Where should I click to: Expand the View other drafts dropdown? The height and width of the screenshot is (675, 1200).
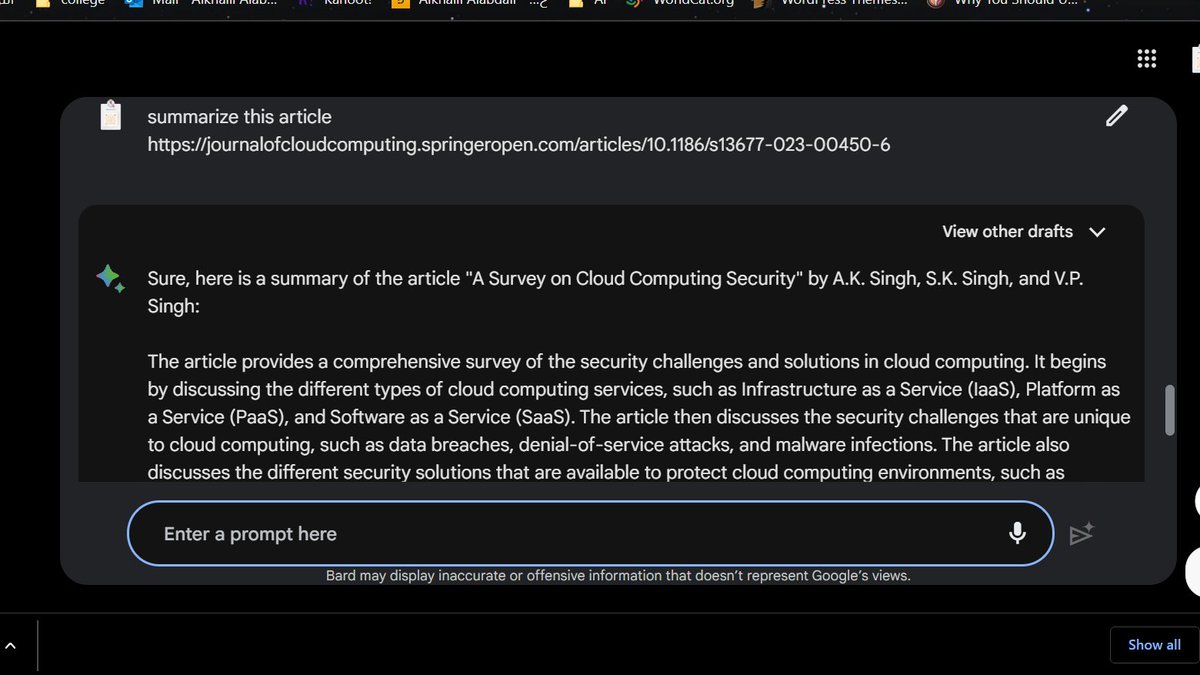pos(1024,232)
